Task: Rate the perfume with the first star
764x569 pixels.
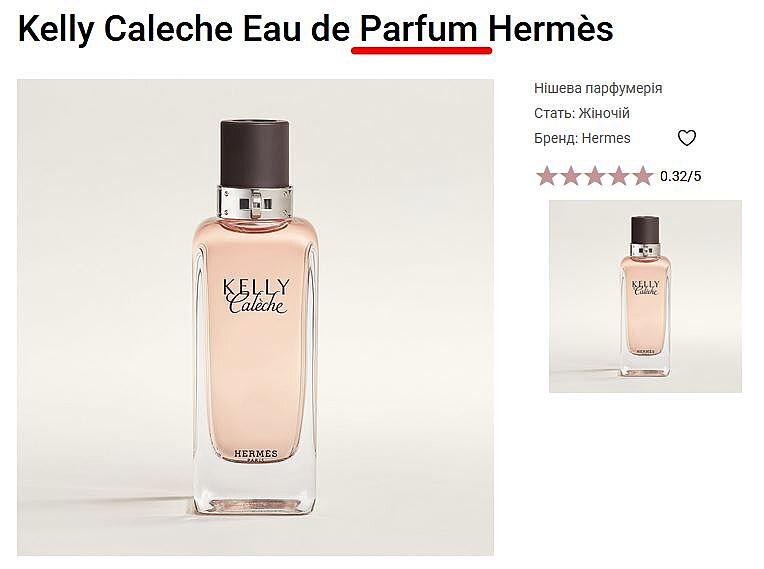Action: tap(546, 176)
